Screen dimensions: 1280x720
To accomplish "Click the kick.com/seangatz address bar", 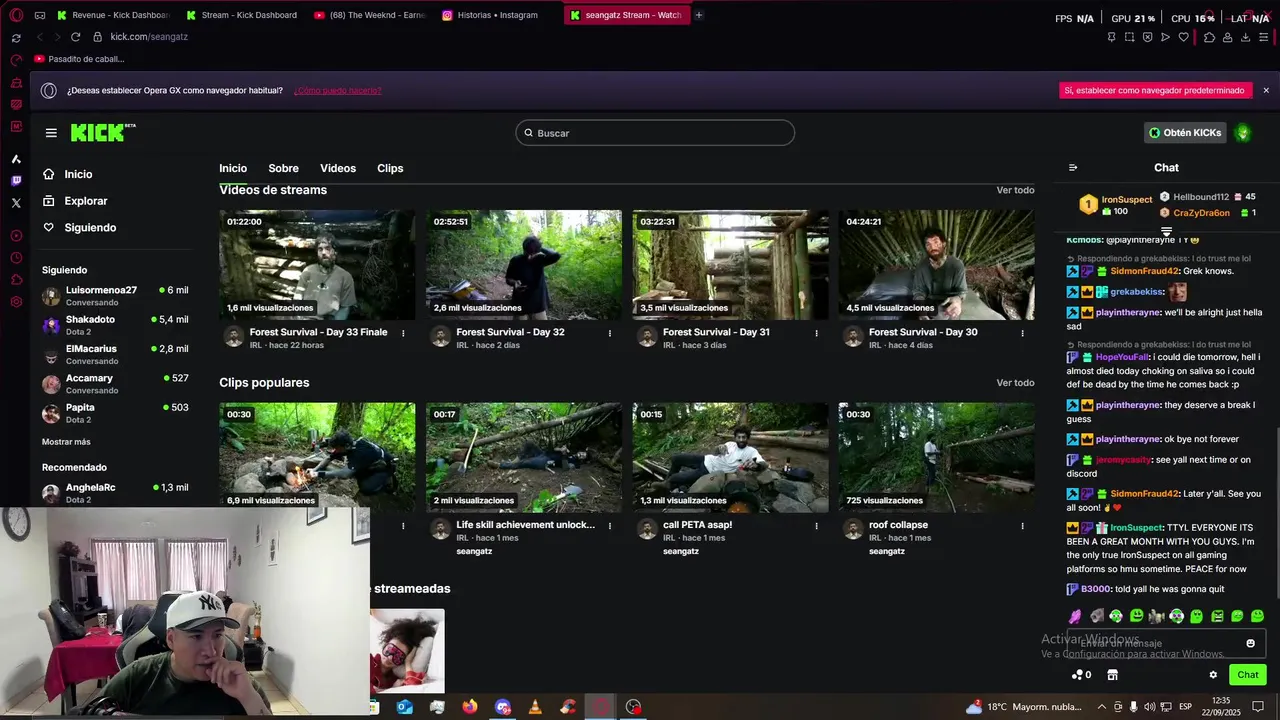I will click(x=149, y=37).
